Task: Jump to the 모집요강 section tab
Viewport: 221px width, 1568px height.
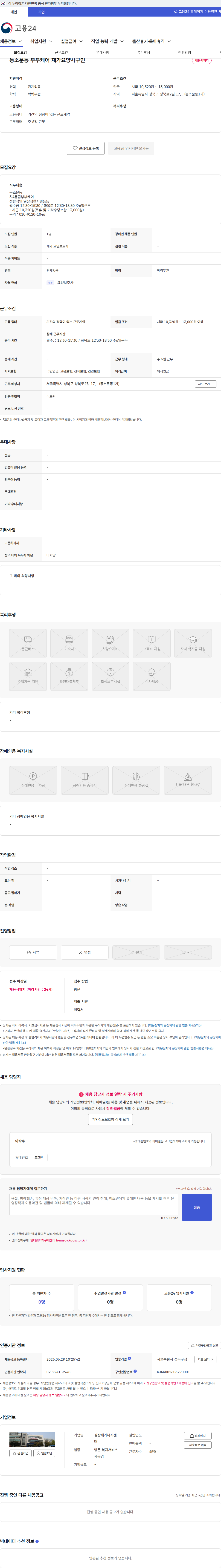Action: 20,52
